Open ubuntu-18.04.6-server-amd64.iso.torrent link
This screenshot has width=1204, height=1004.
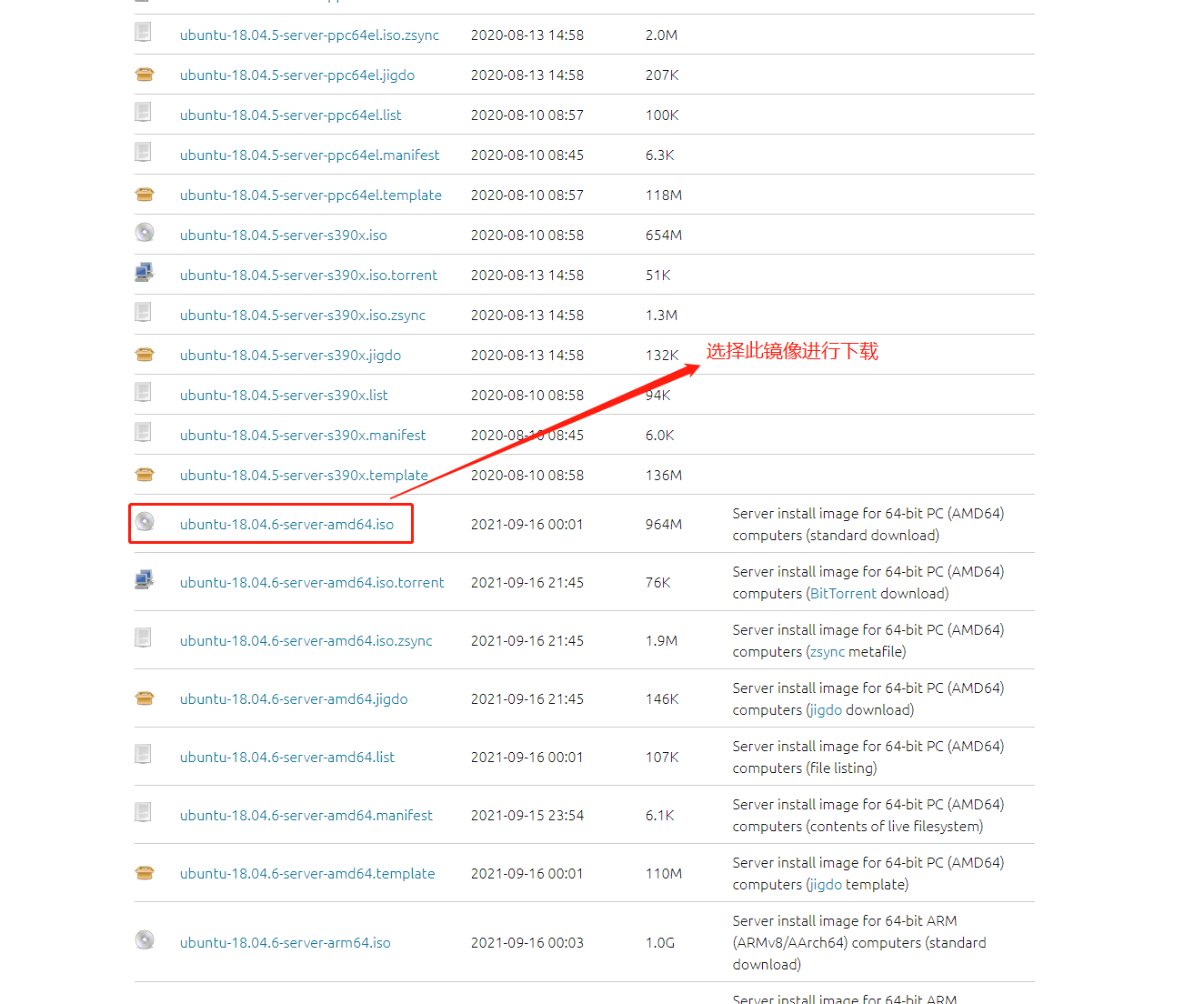coord(312,583)
